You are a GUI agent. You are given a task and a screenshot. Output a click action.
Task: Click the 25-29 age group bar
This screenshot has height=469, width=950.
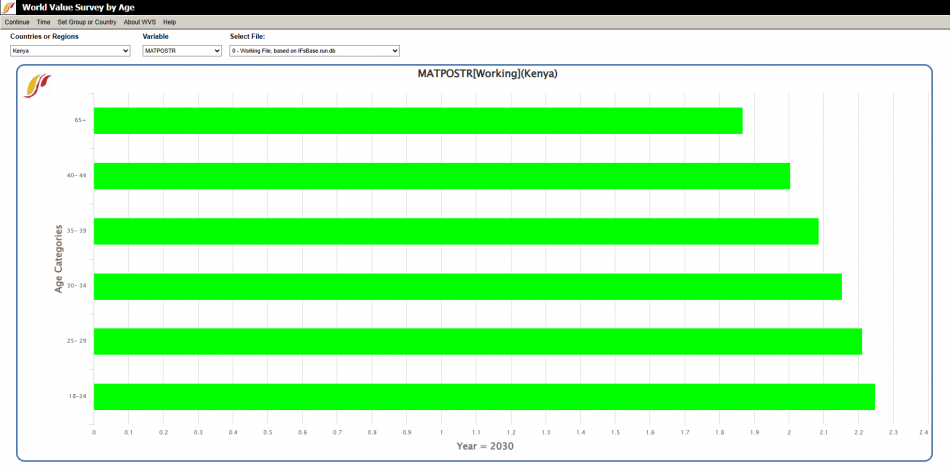477,341
